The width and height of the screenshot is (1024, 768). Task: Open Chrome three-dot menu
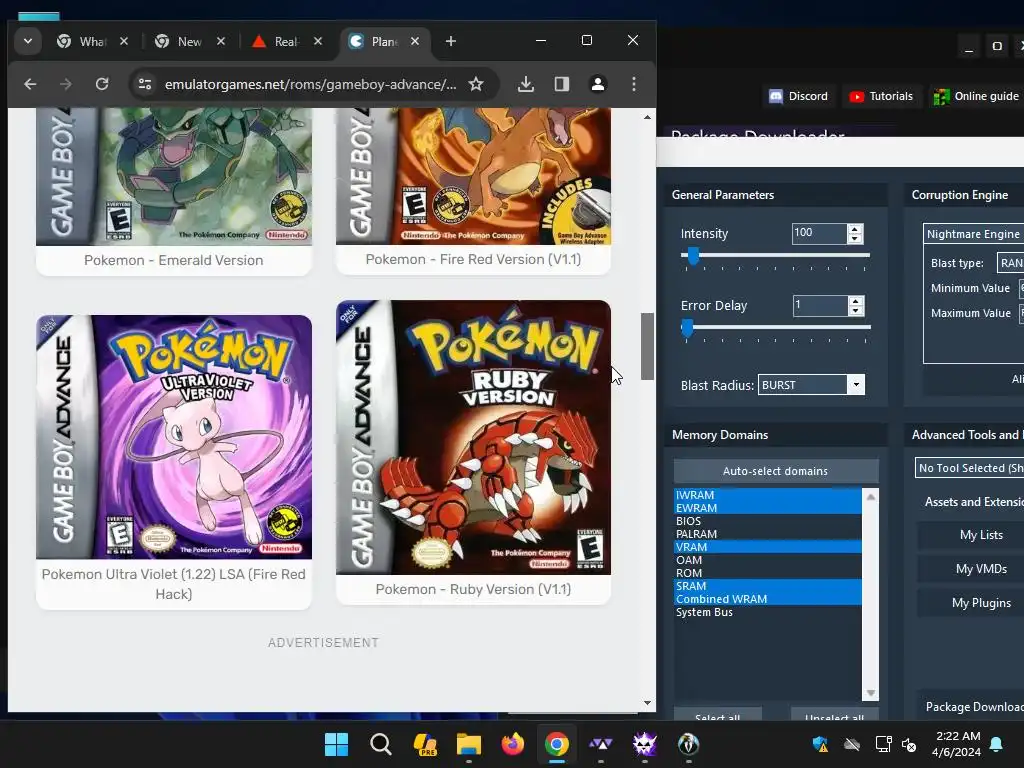pos(633,84)
